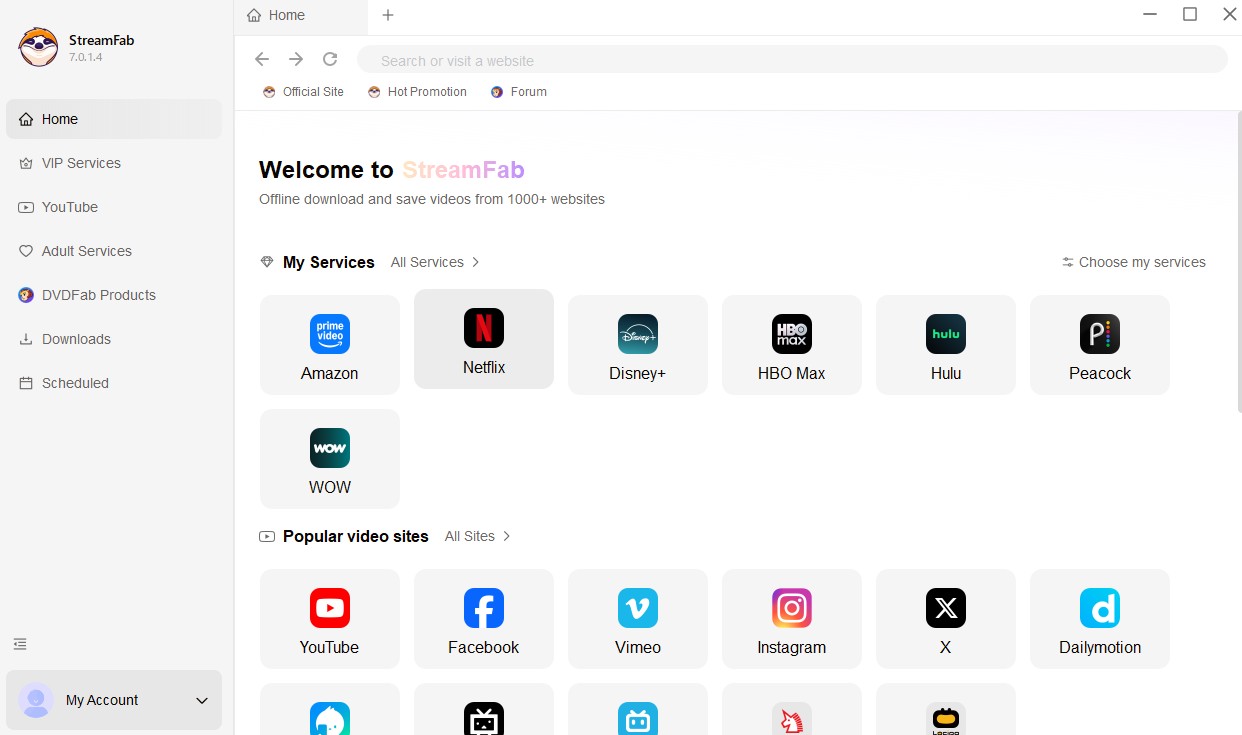Open the Vimeo video site tile
Image resolution: width=1242 pixels, height=735 pixels.
coord(638,619)
